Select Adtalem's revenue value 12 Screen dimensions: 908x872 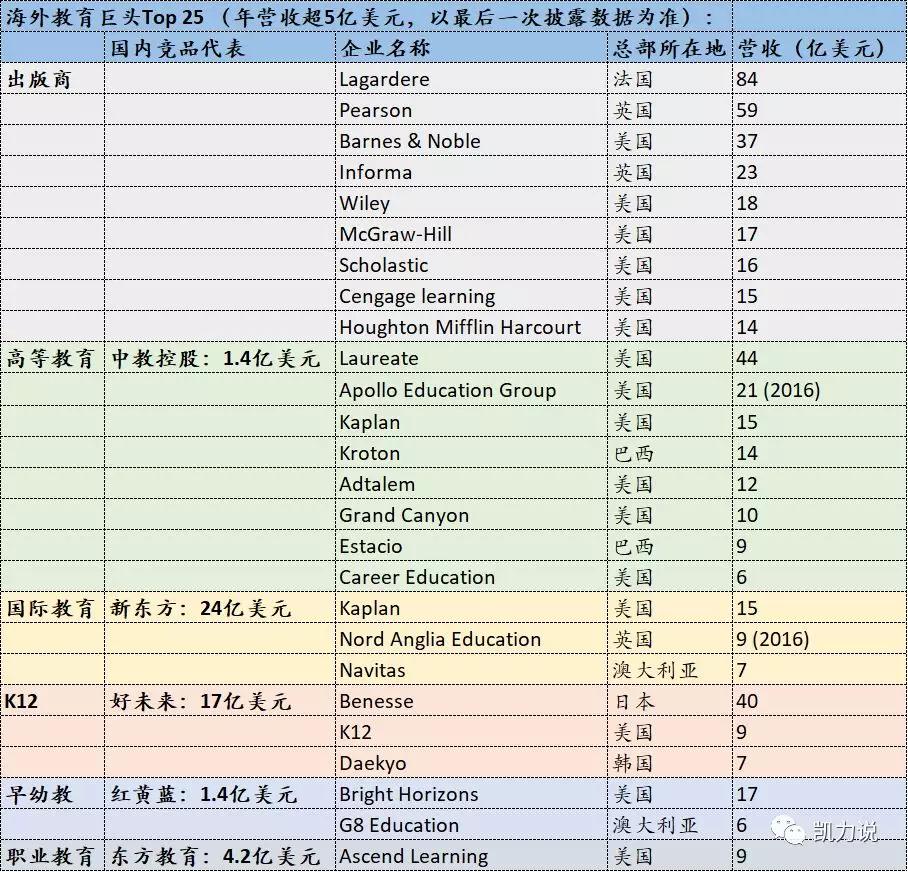[x=747, y=484]
